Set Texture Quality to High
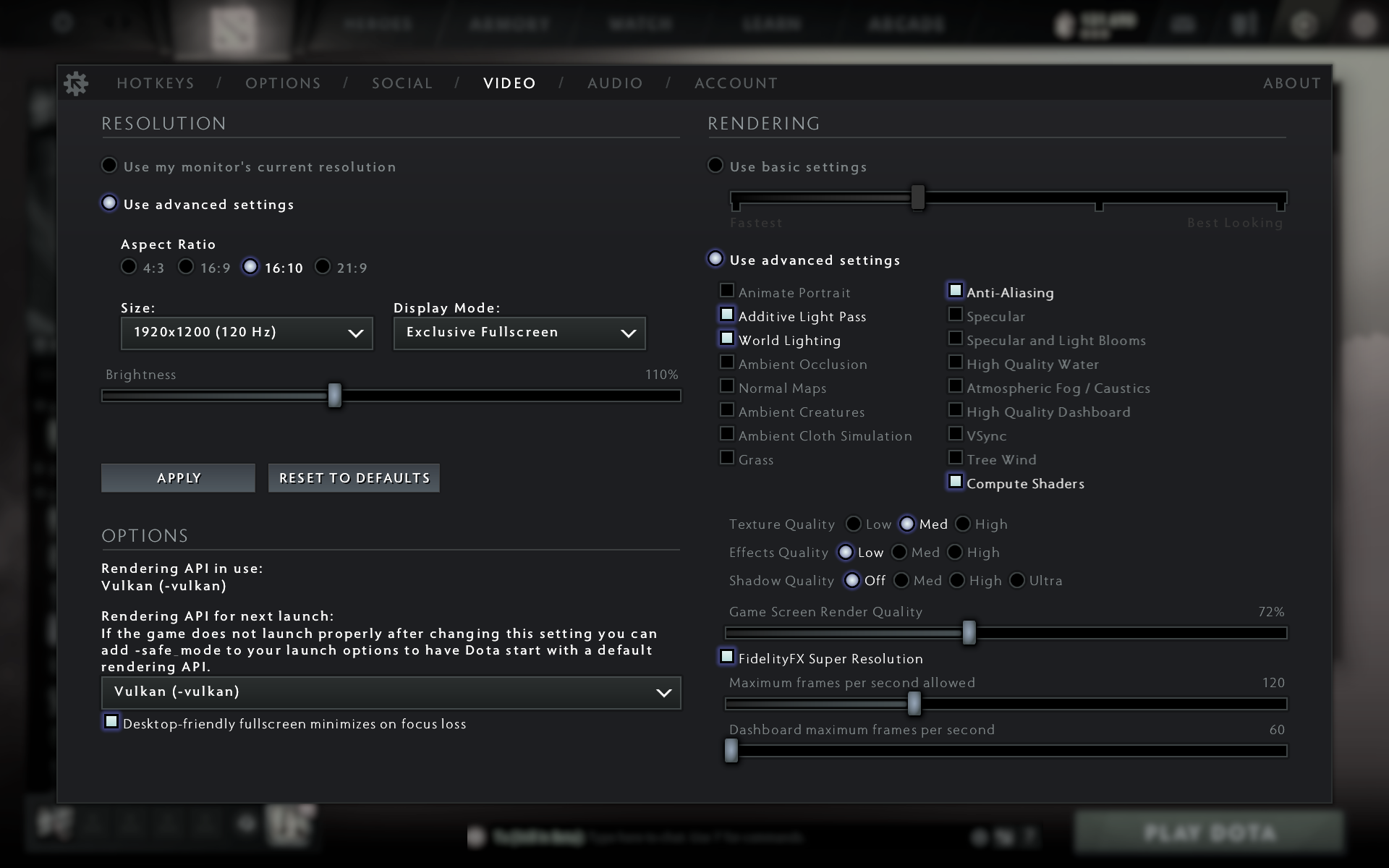1389x868 pixels. (x=963, y=524)
